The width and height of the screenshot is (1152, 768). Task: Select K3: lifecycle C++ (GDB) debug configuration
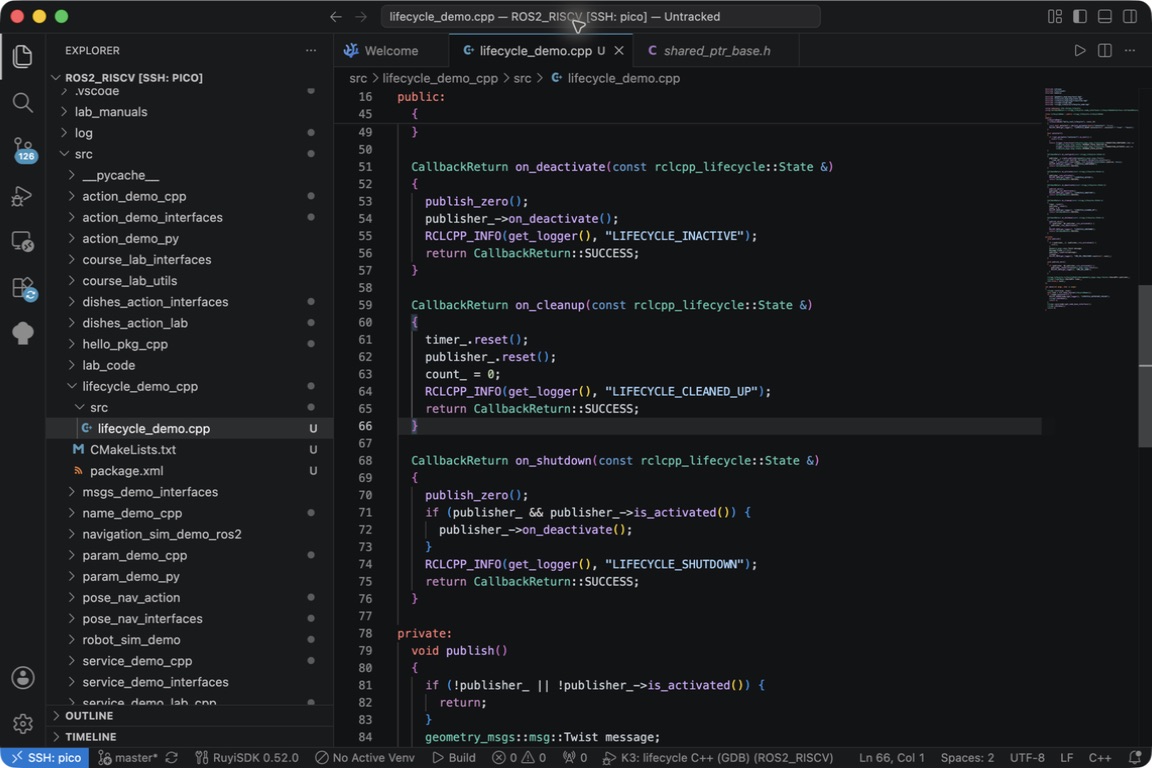[x=718, y=758]
